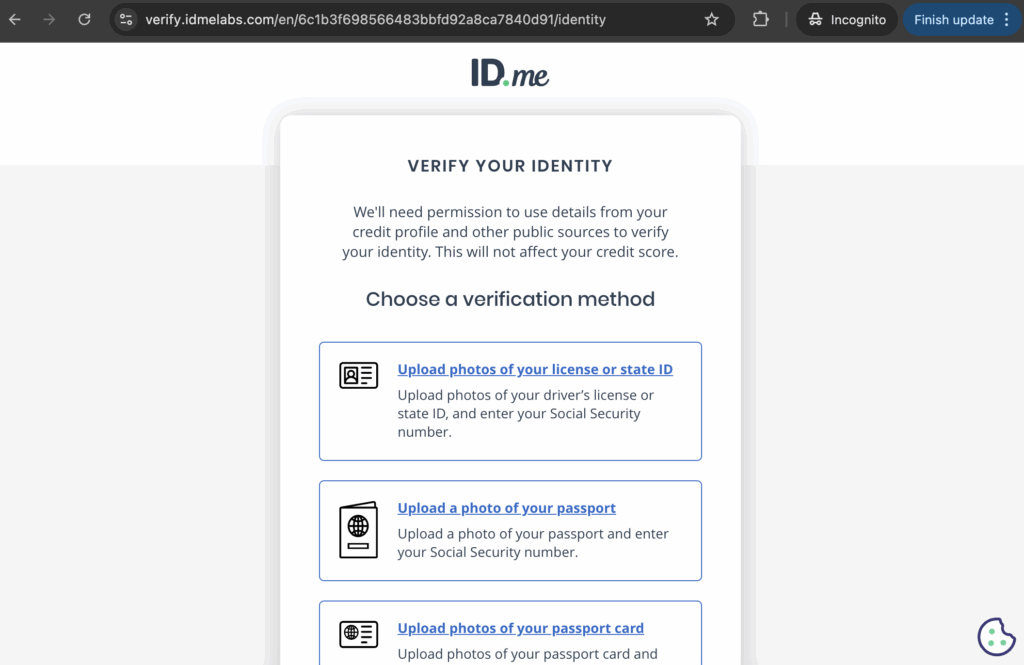The height and width of the screenshot is (665, 1024).
Task: Open the Chrome three-dot menu
Action: coord(1006,20)
